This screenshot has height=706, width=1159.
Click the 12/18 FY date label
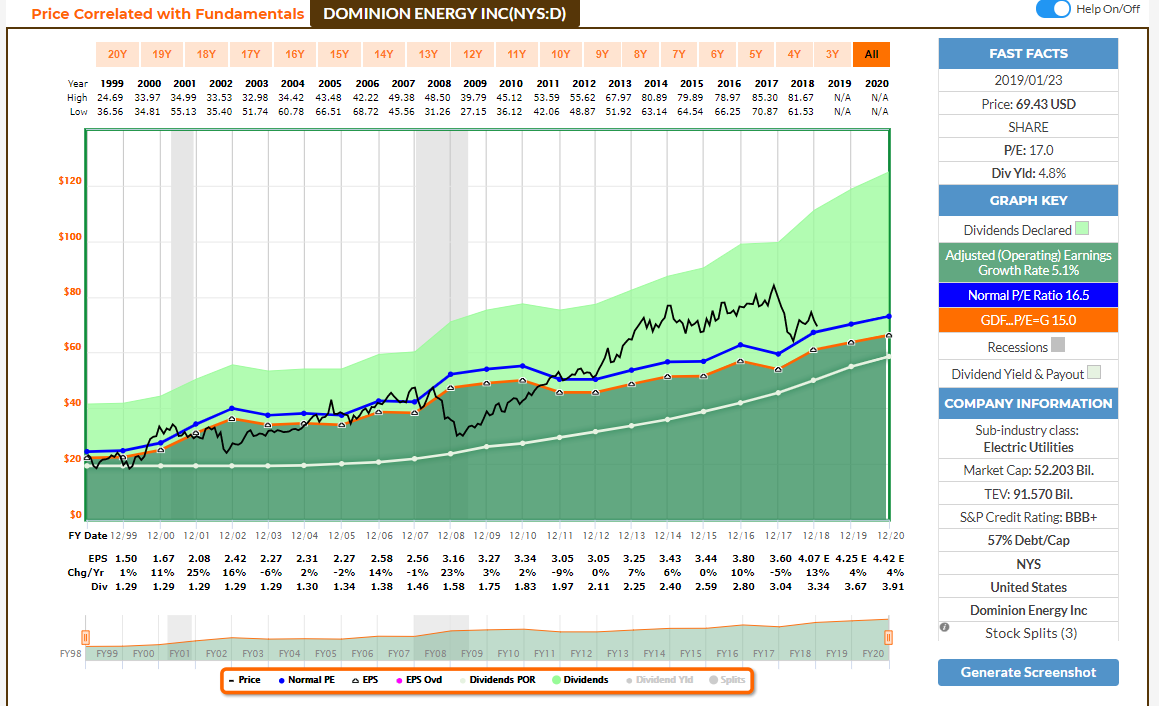tap(817, 535)
